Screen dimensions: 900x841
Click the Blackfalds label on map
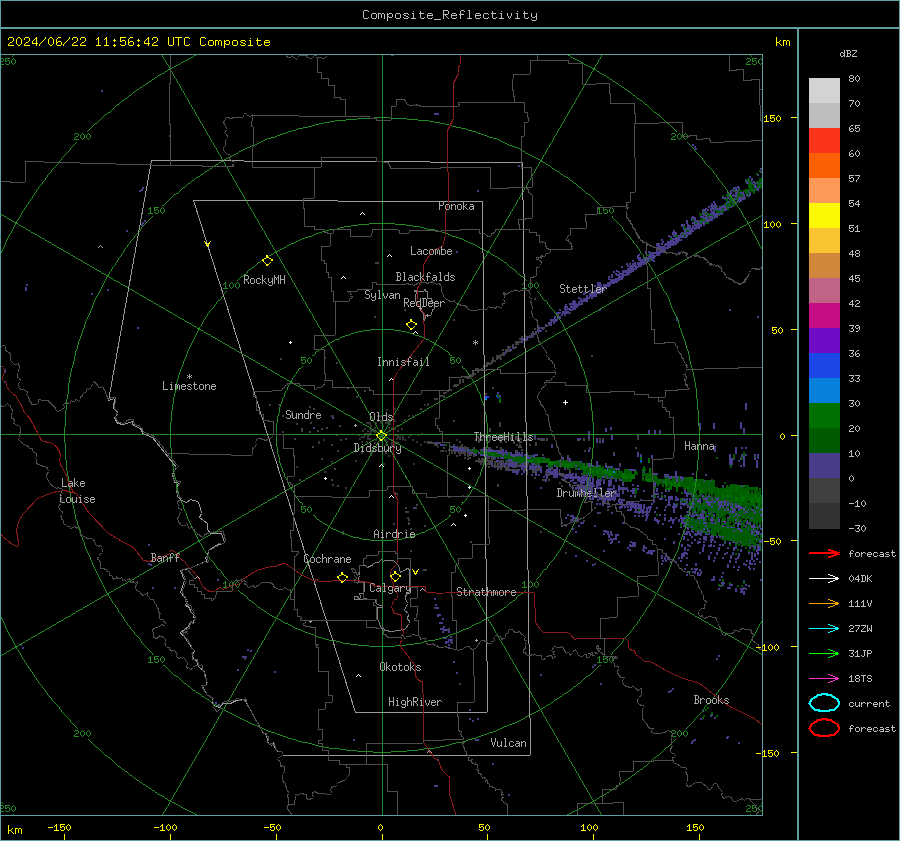tap(425, 277)
